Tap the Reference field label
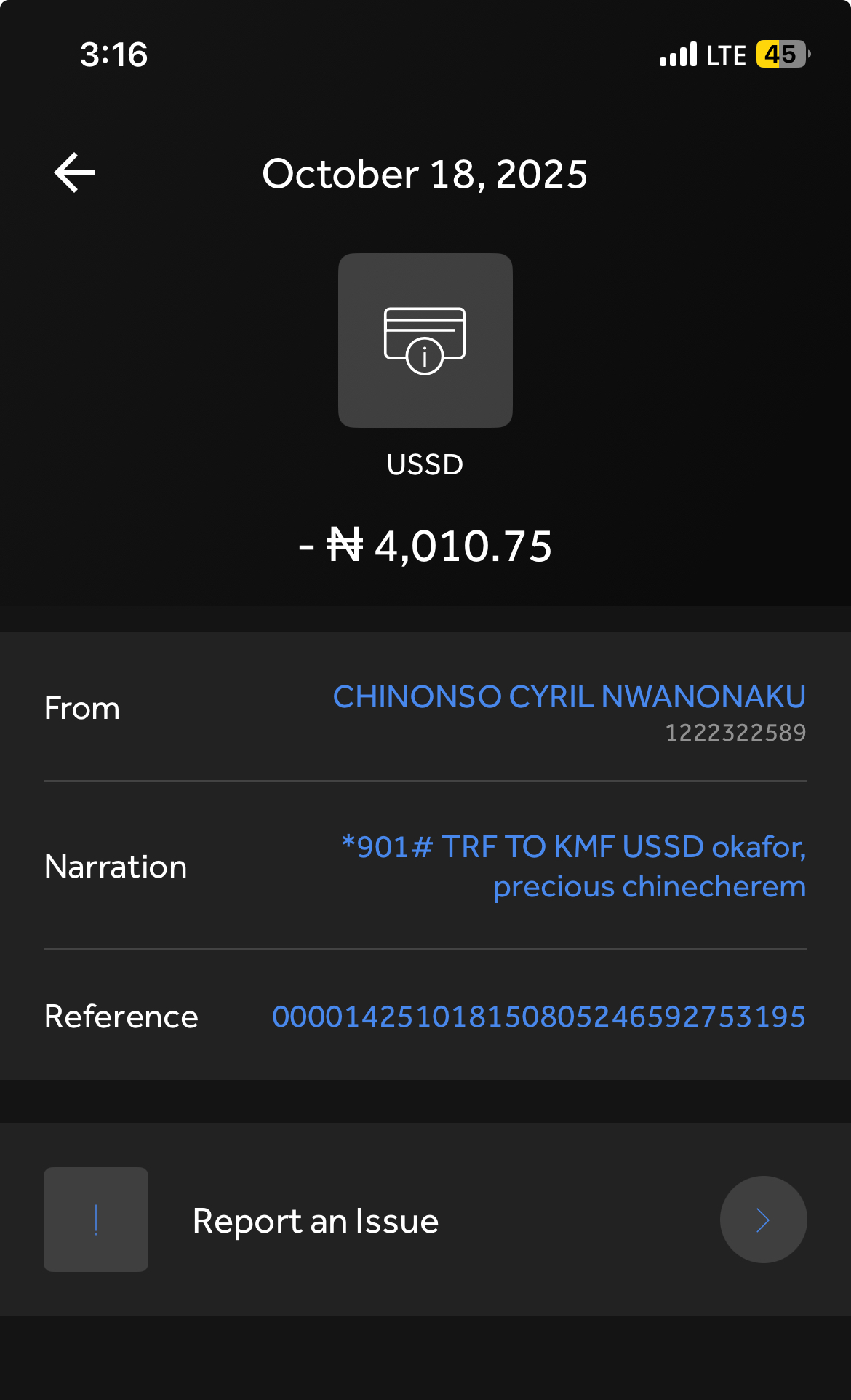 point(121,1017)
